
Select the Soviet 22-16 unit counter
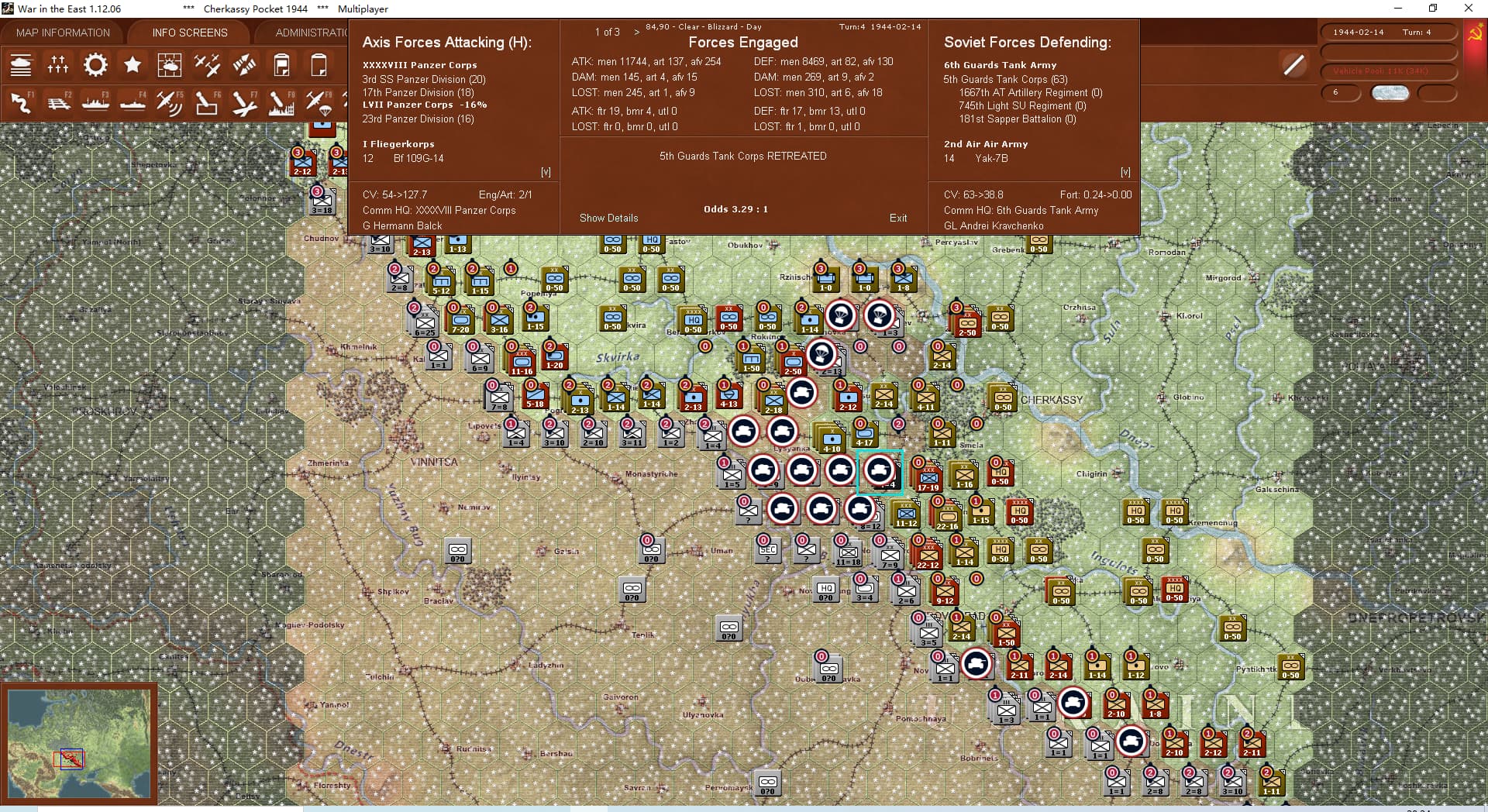coord(947,516)
